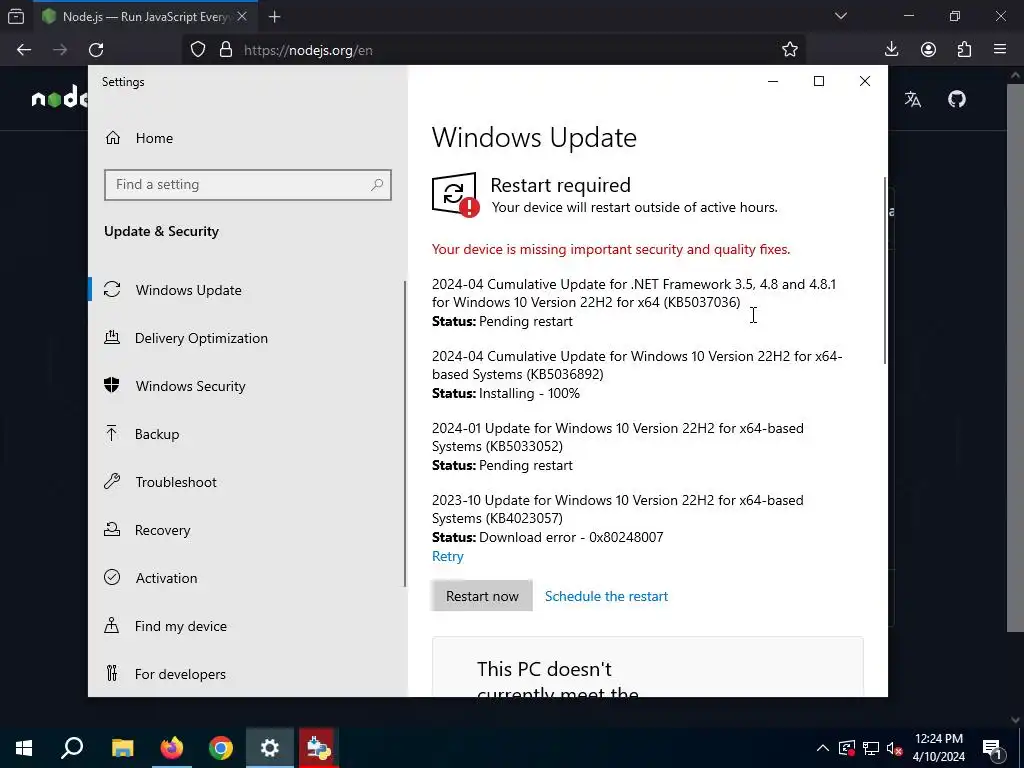Click the Settings gear taskbar icon
The width and height of the screenshot is (1024, 768).
[270, 748]
